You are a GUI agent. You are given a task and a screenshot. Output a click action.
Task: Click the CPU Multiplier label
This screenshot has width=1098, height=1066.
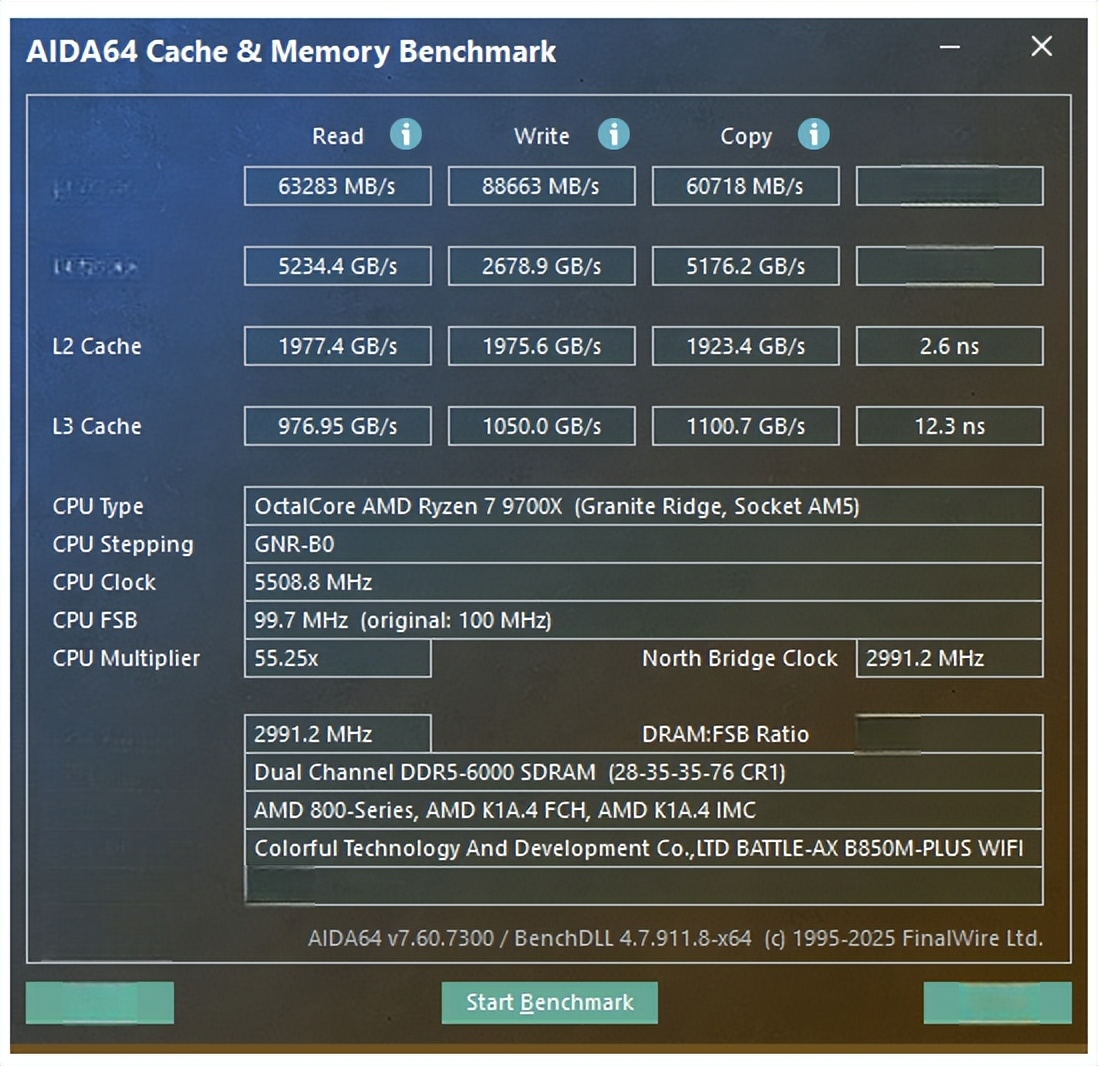click(126, 658)
